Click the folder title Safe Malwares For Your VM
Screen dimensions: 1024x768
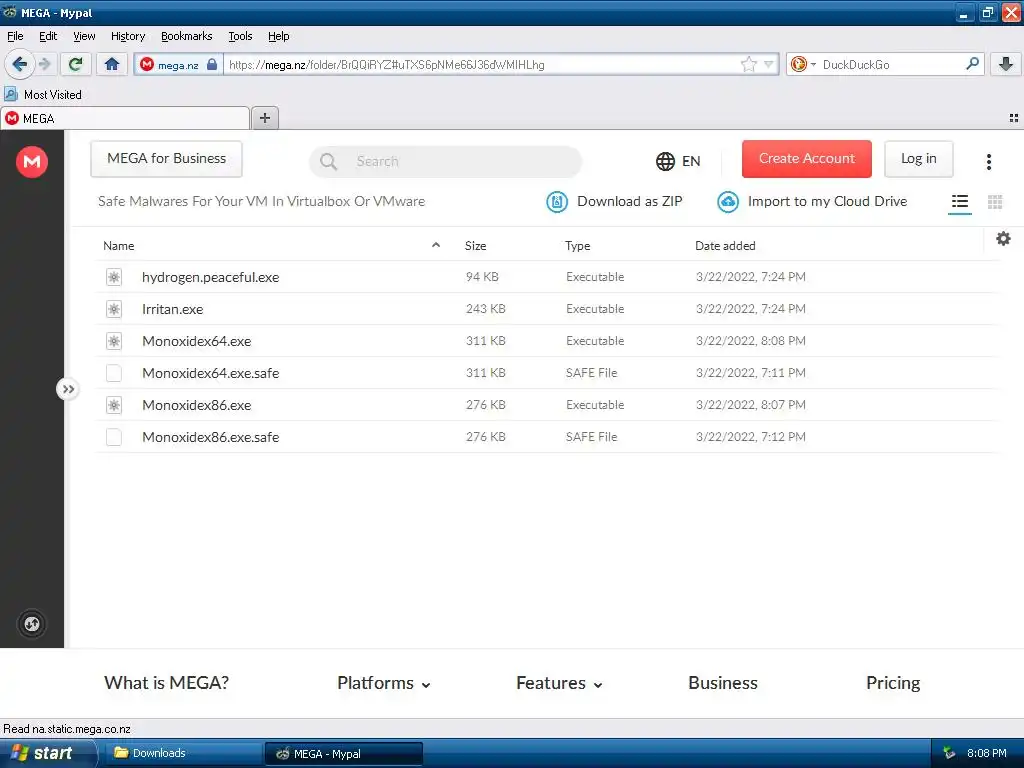click(261, 201)
